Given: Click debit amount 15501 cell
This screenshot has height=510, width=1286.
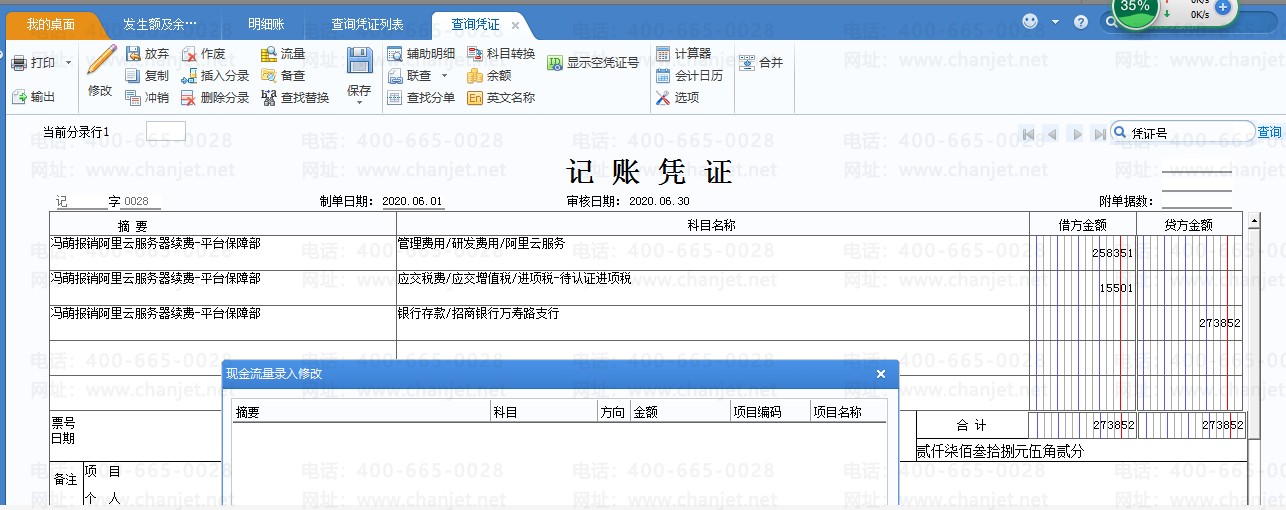Looking at the screenshot, I should [x=1083, y=288].
